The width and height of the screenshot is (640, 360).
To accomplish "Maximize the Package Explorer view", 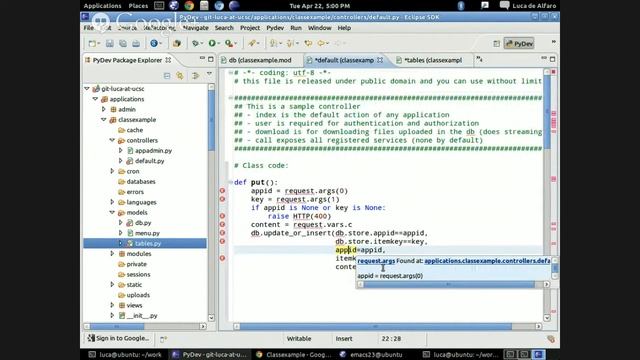I will (x=211, y=60).
